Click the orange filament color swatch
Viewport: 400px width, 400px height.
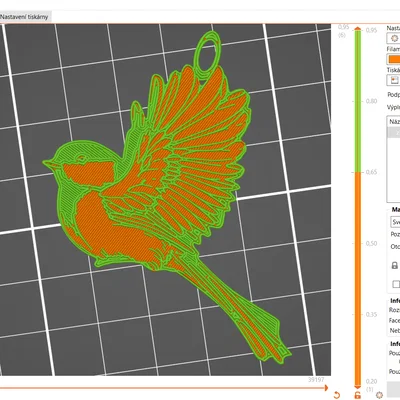point(394,59)
